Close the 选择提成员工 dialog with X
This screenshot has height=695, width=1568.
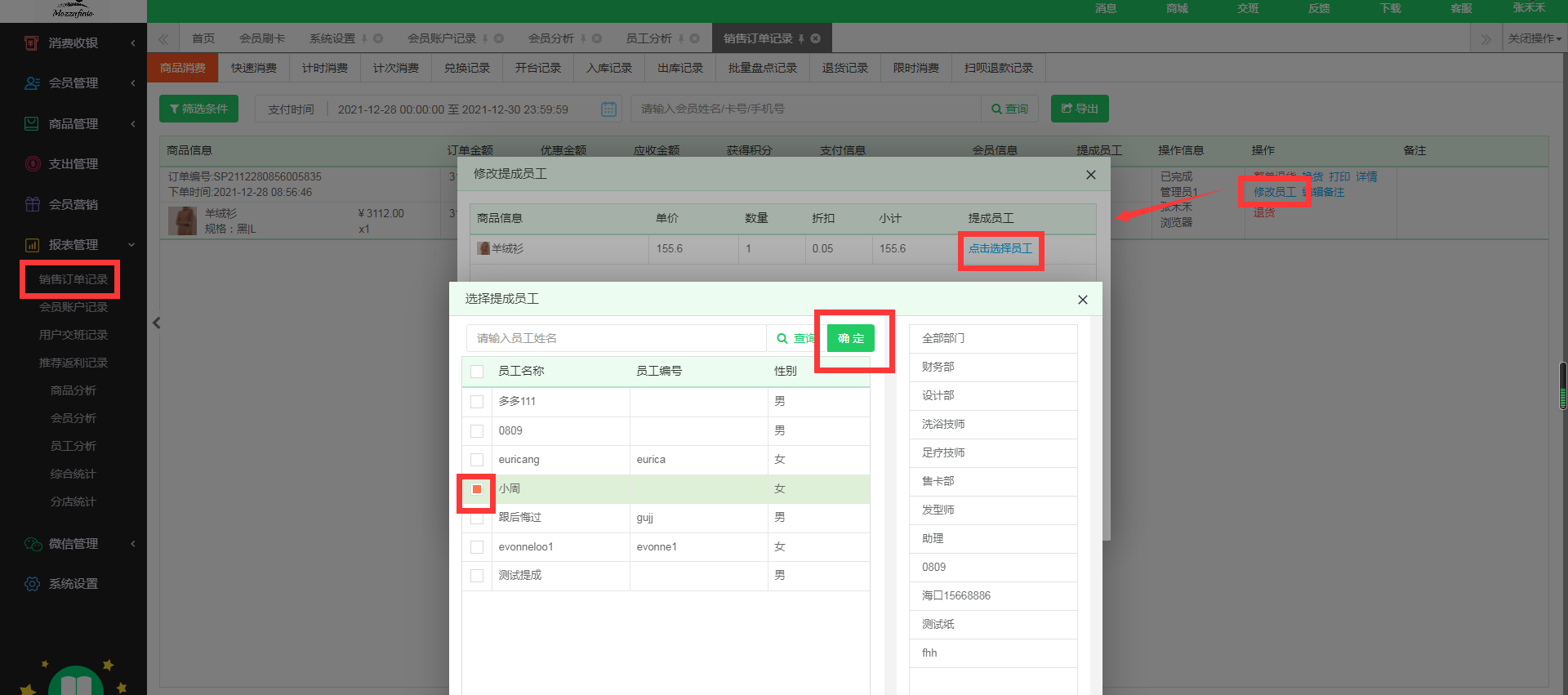coord(1082,300)
